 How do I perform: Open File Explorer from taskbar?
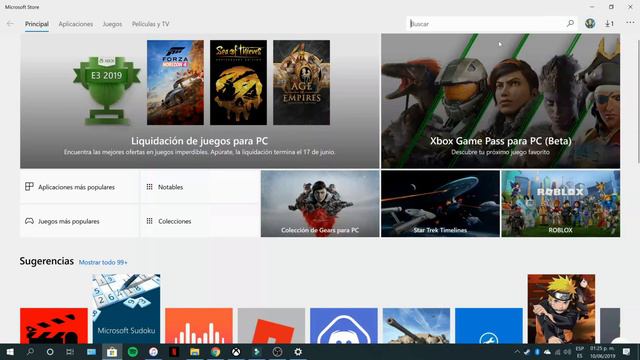tap(195, 352)
